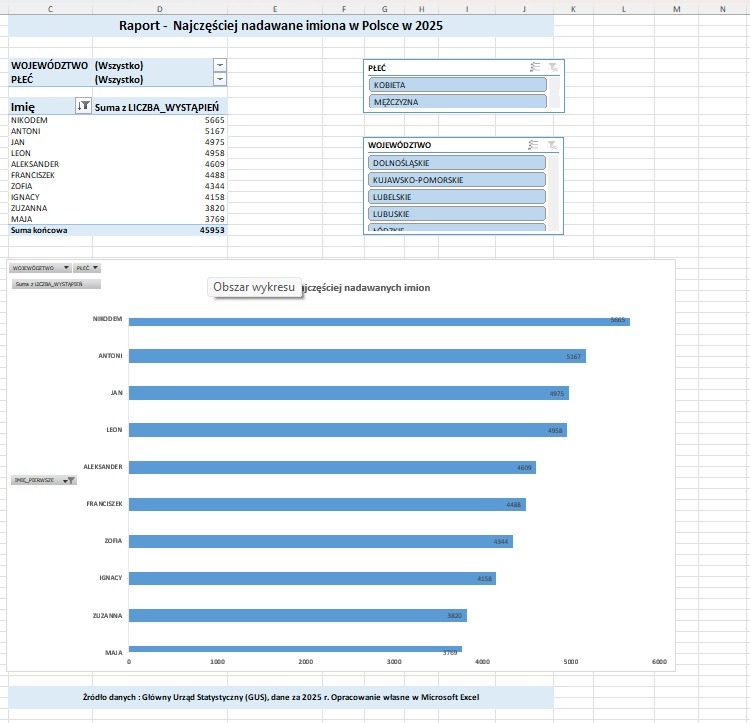This screenshot has height=723, width=750.
Task: Select LUBUSKIE slicer item
Action: 457,214
